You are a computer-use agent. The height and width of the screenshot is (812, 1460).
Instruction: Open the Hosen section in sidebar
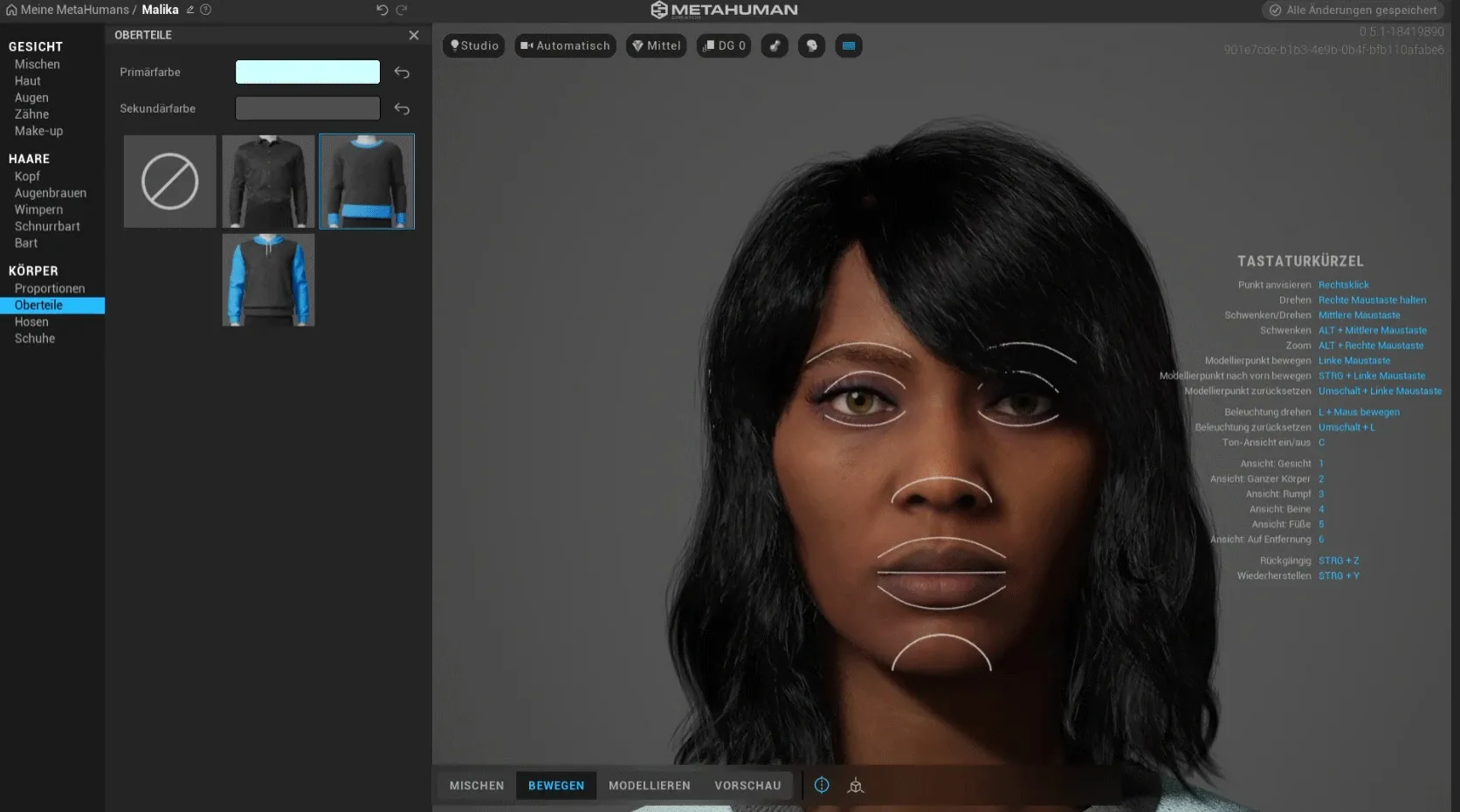tap(31, 321)
